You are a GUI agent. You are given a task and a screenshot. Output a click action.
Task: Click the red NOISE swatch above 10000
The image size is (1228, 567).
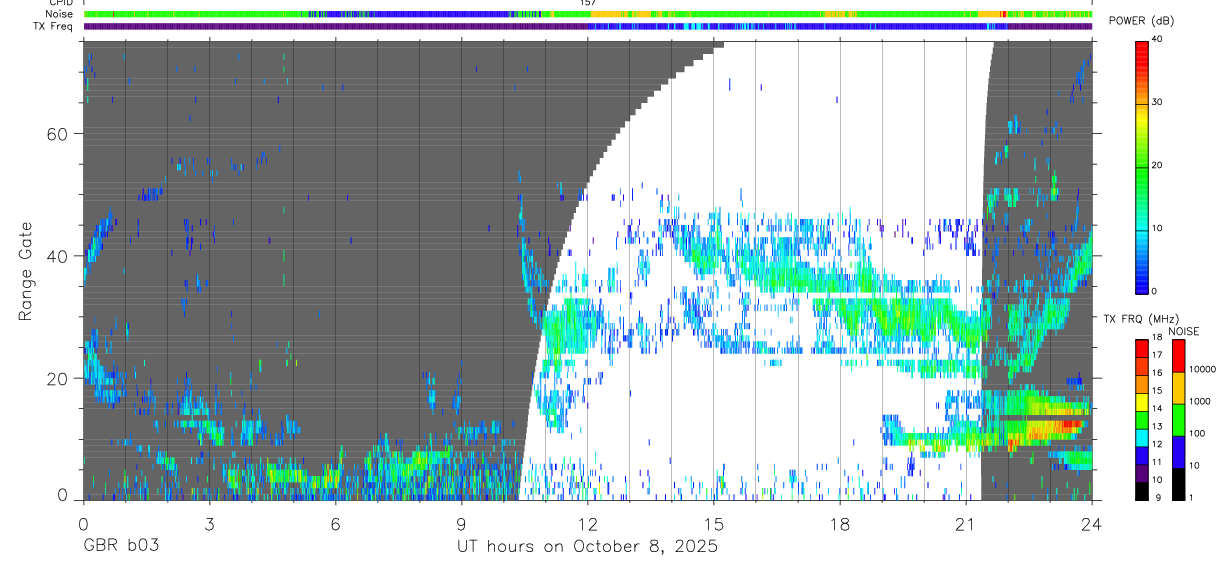pyautogui.click(x=1178, y=356)
